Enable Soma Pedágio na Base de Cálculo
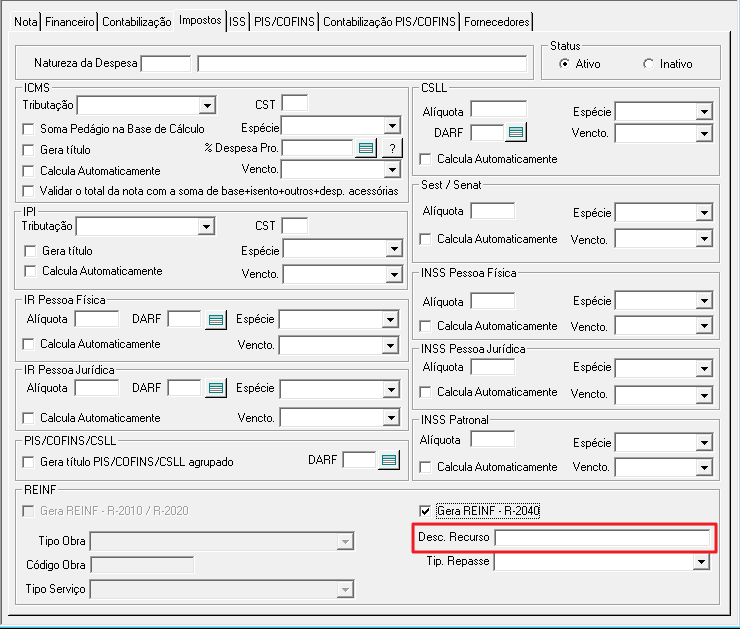Image resolution: width=740 pixels, height=629 pixels. click(x=28, y=129)
